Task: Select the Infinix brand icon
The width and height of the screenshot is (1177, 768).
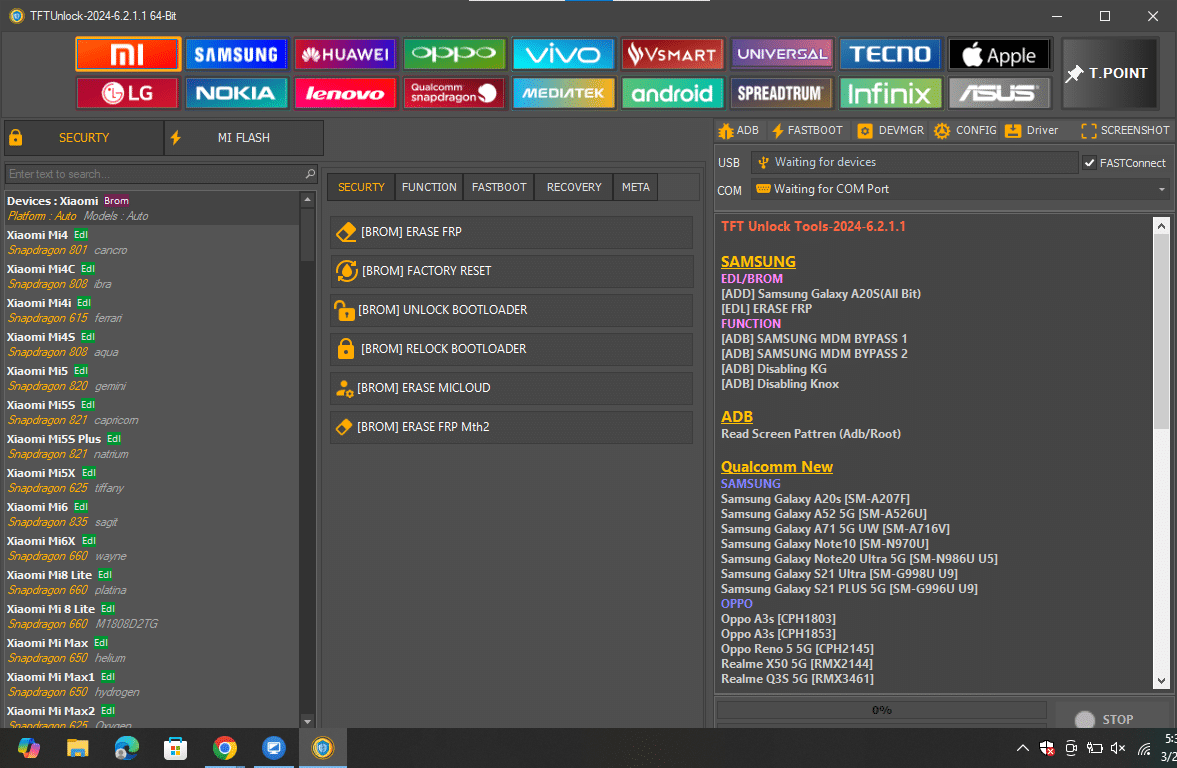Action: (x=890, y=92)
